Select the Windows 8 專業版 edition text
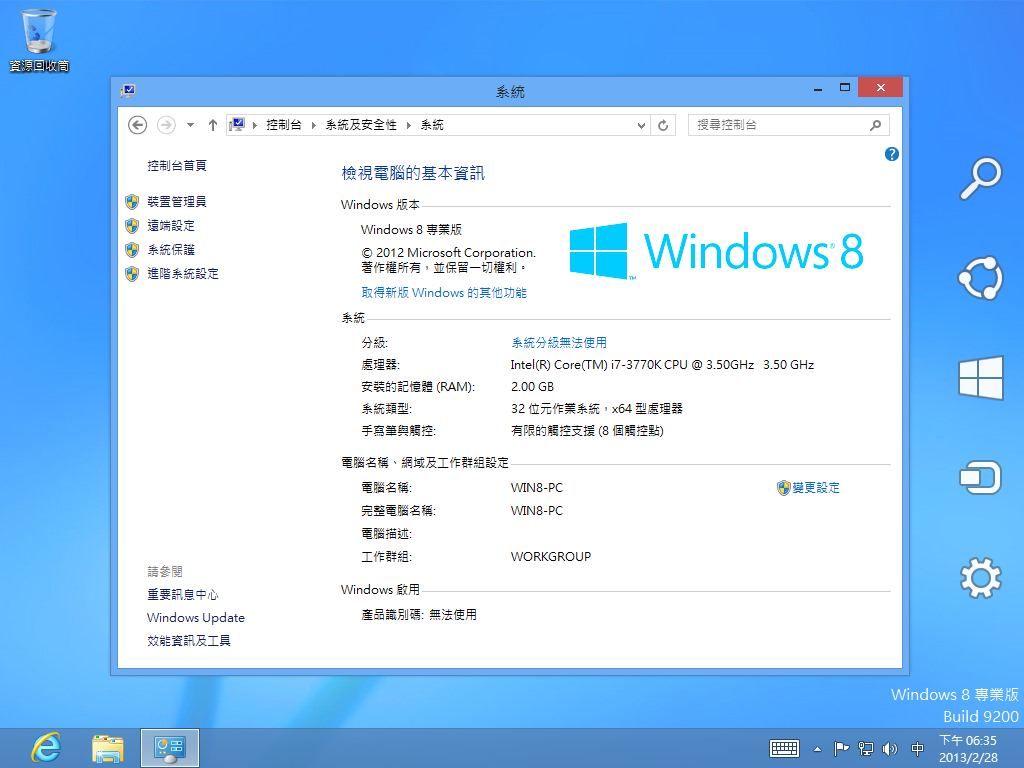The height and width of the screenshot is (768, 1024). [411, 230]
